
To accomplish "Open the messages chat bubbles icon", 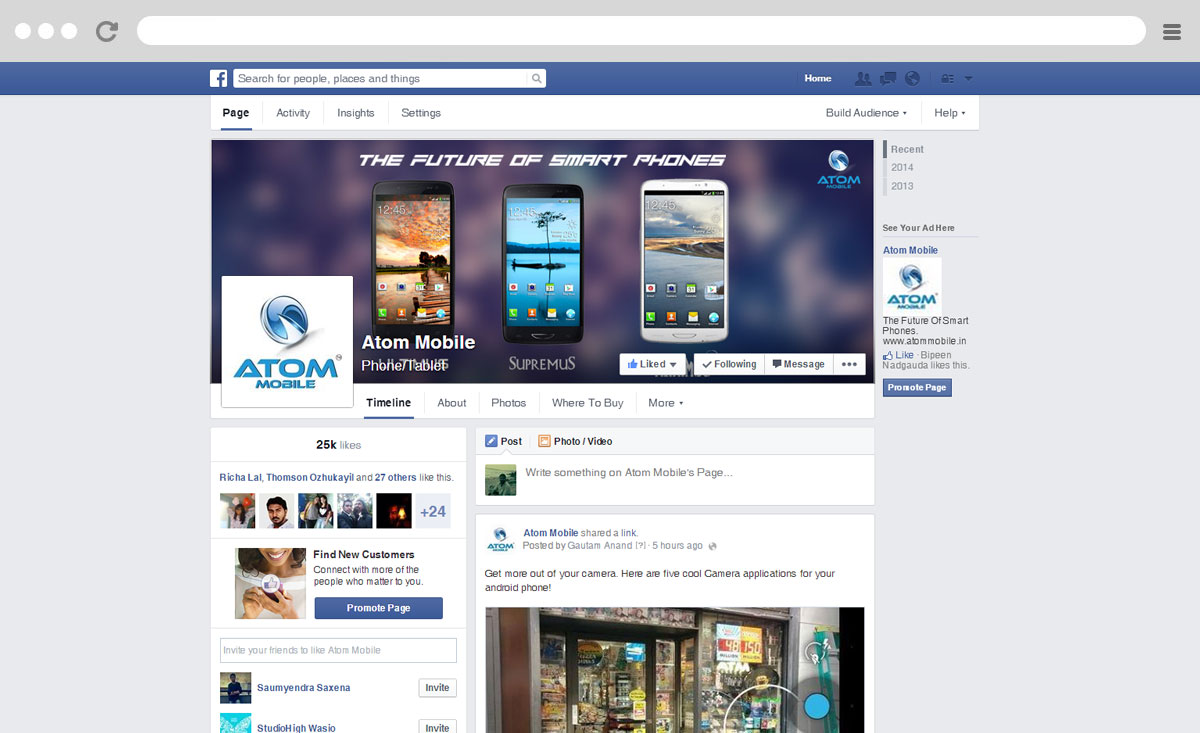I will click(887, 79).
